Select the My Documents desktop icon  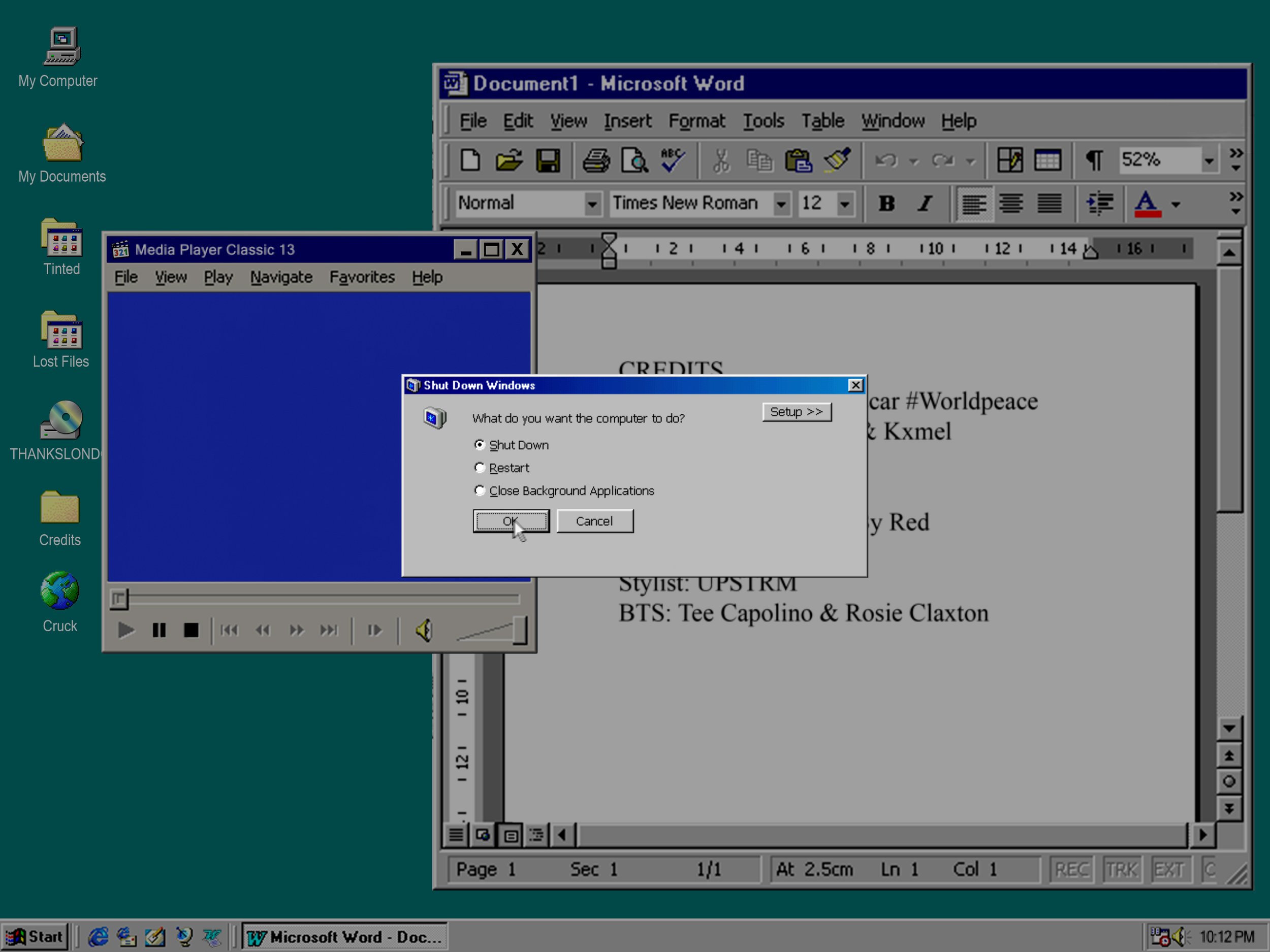(x=62, y=153)
